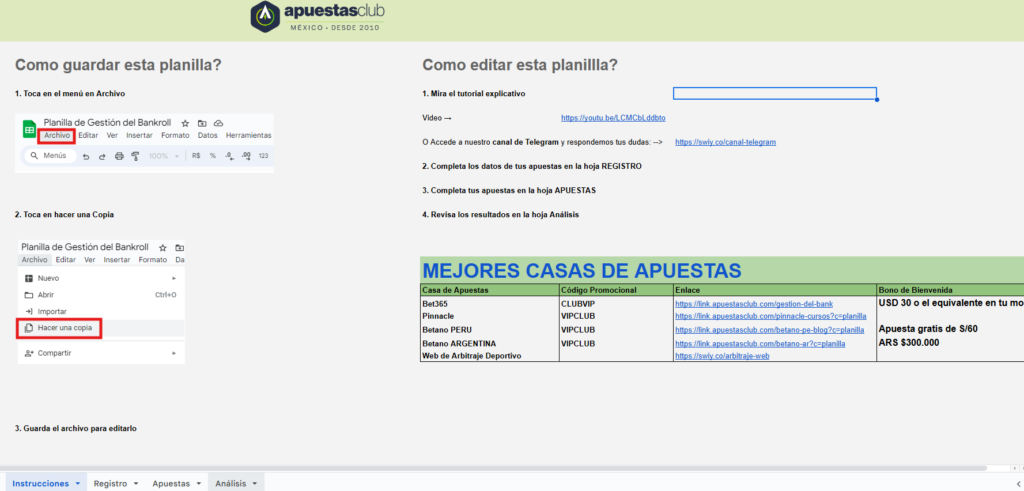Click the green Sheets logo in first tutorial image
Screen dimensions: 1024x491
pos(29,129)
